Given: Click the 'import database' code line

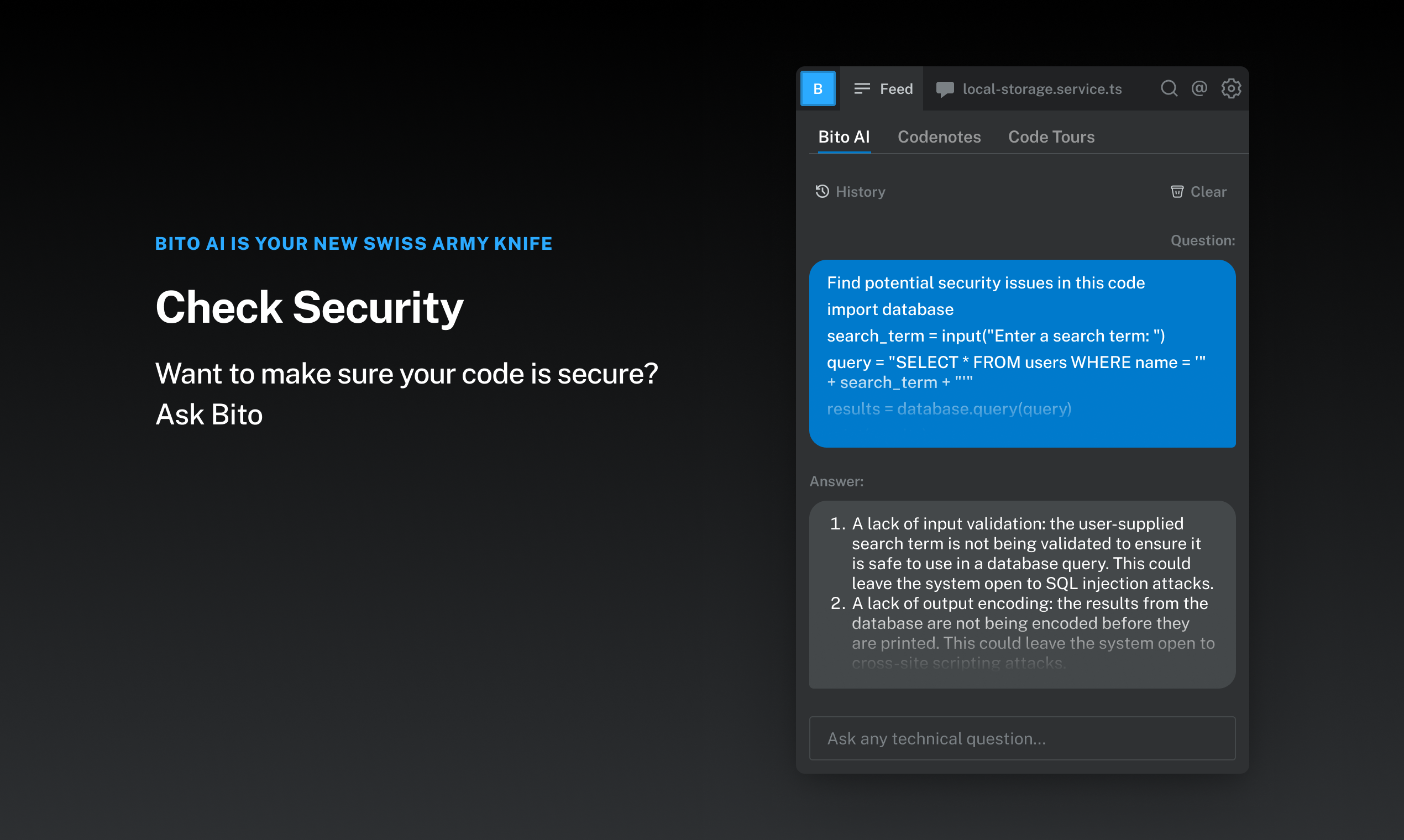Looking at the screenshot, I should click(x=890, y=309).
